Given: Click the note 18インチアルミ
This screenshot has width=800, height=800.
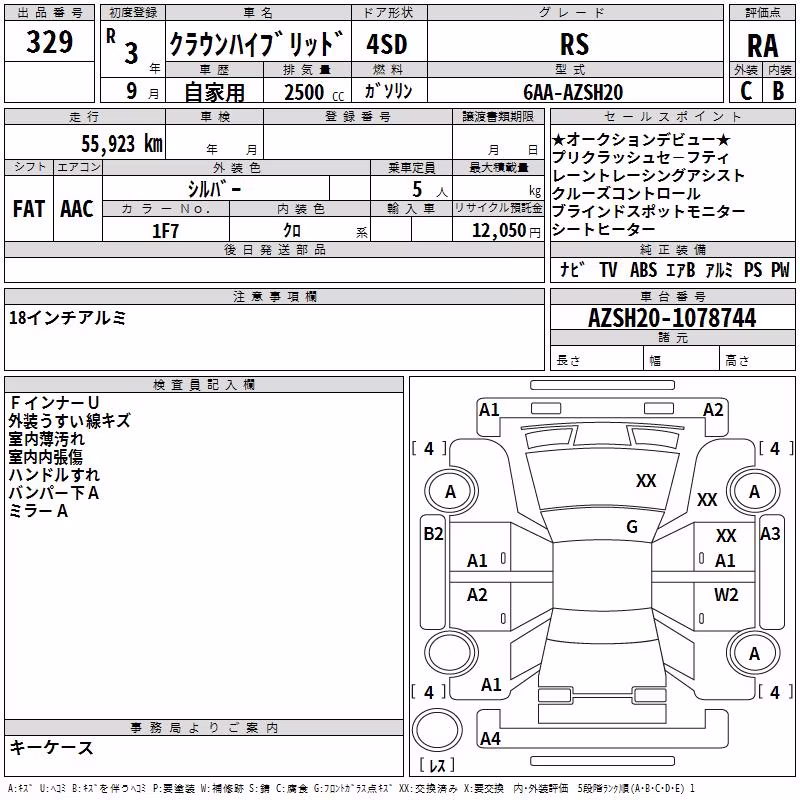Looking at the screenshot, I should click(x=67, y=318).
